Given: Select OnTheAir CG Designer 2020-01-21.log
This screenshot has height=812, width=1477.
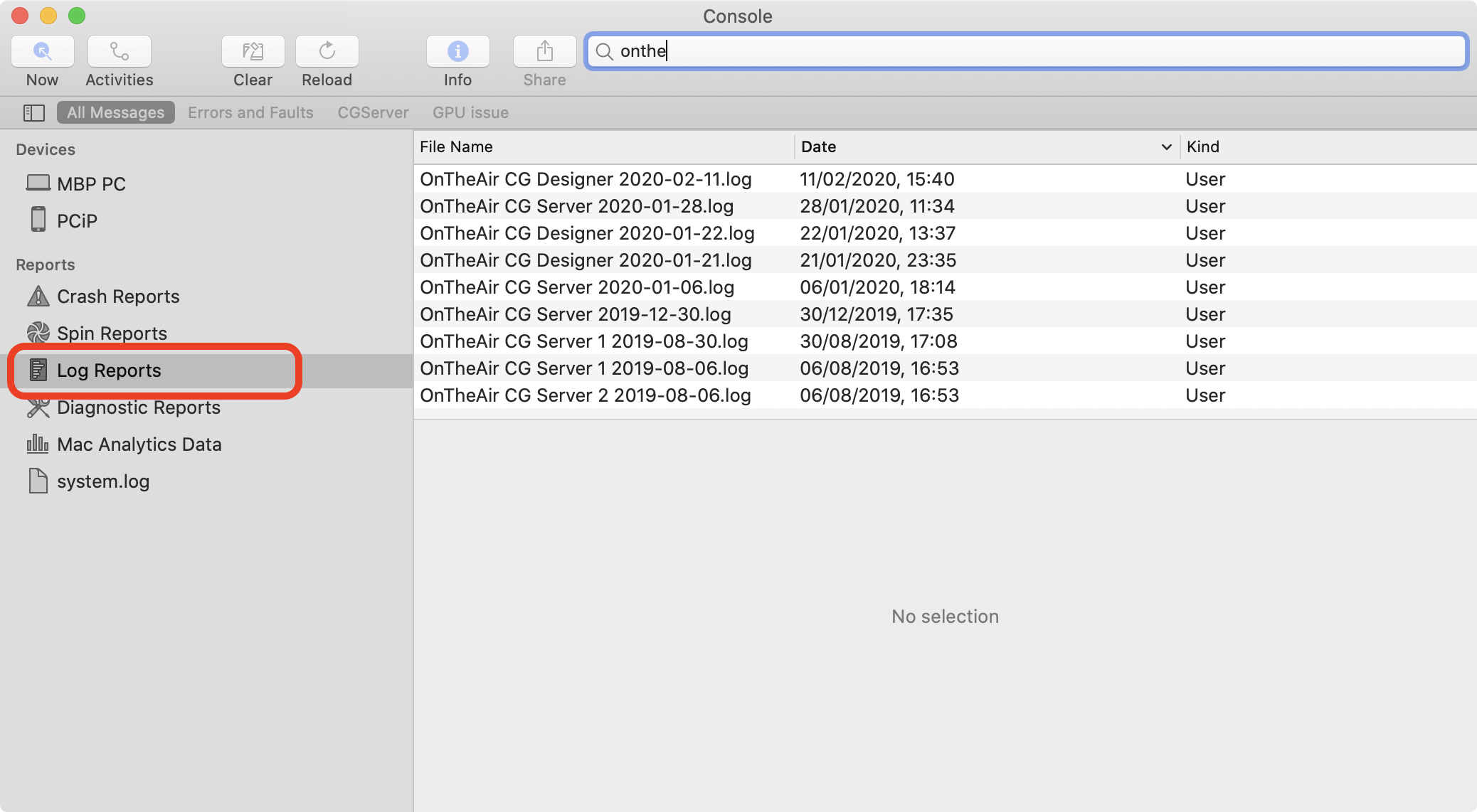Looking at the screenshot, I should 586,260.
